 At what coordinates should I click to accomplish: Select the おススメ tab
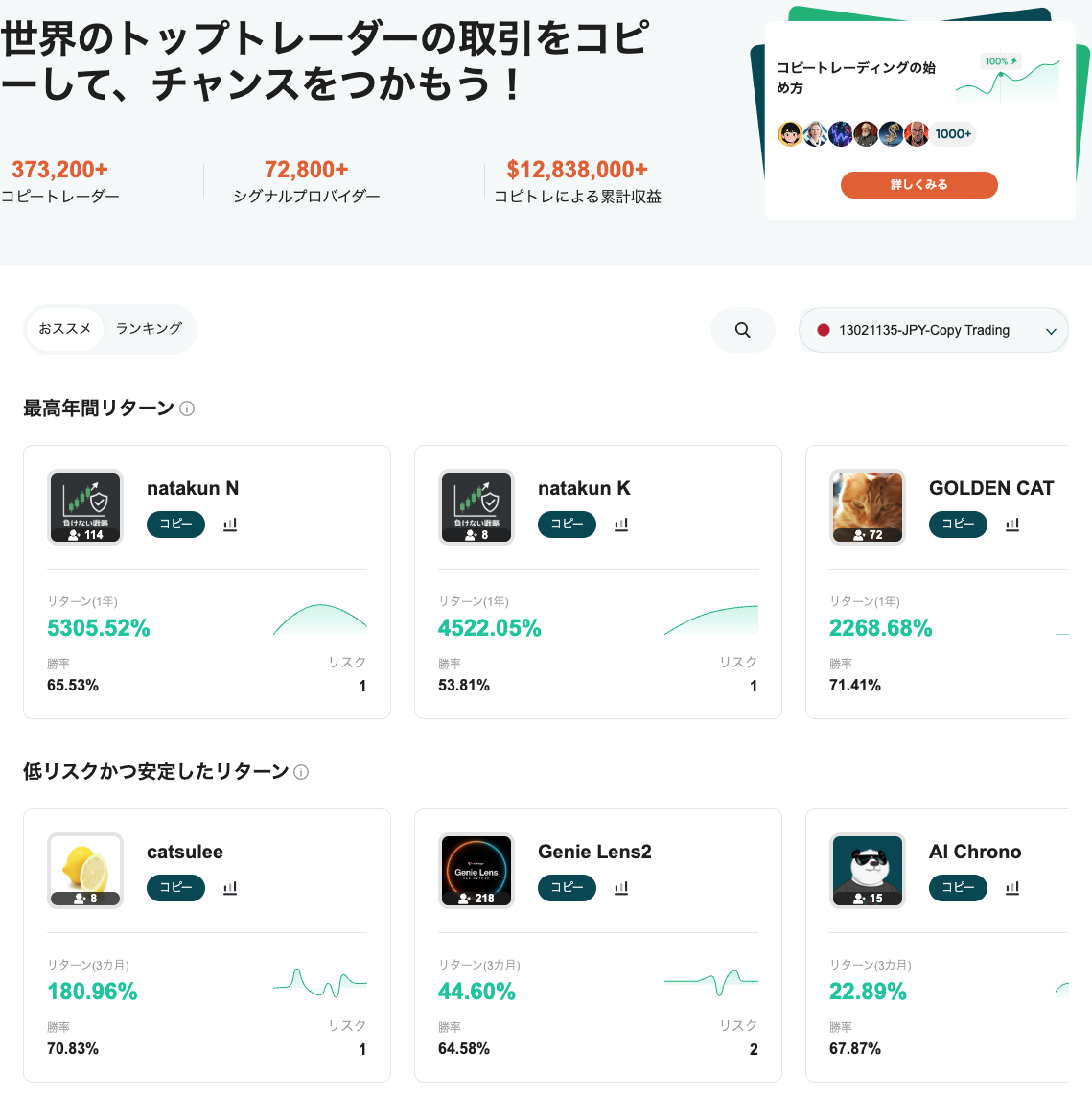(x=64, y=329)
